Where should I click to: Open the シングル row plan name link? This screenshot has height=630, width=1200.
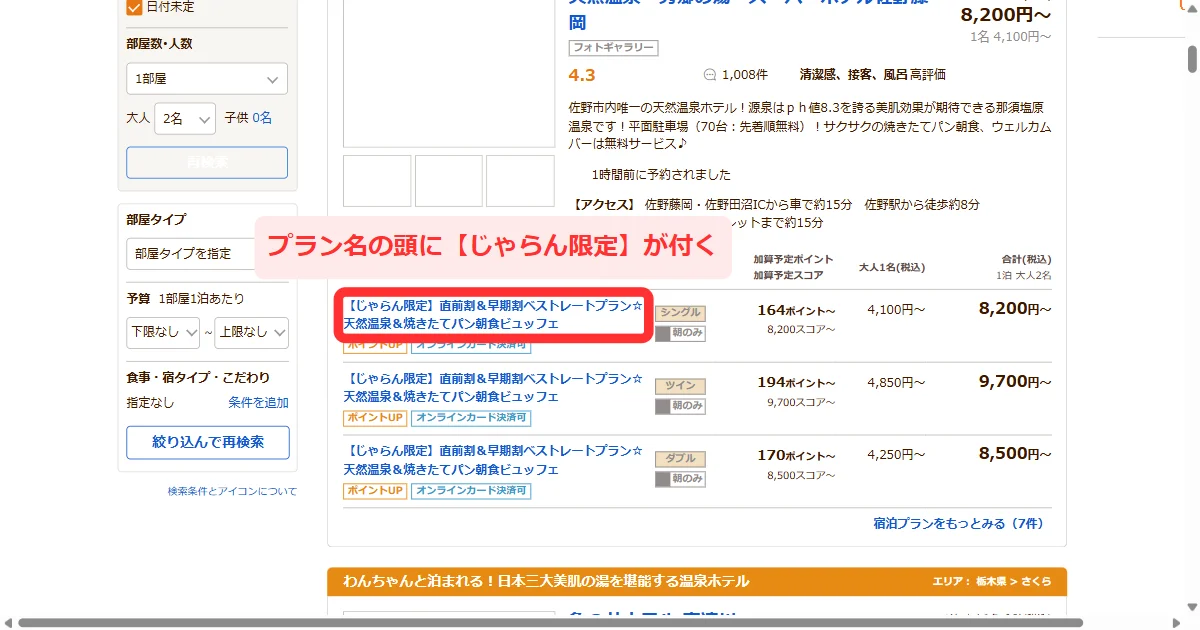(493, 314)
